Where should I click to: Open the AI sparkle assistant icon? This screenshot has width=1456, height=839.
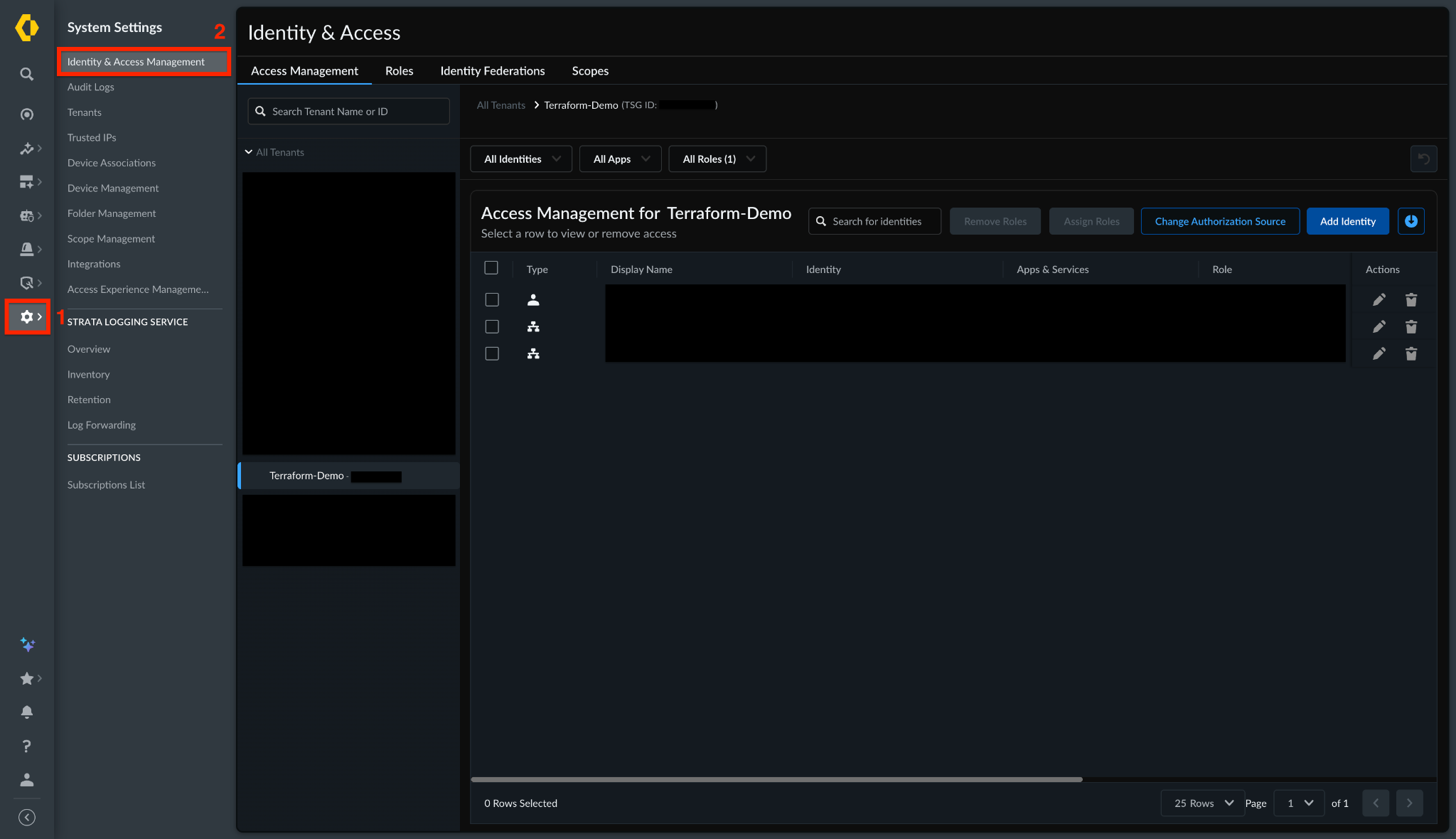click(x=27, y=644)
